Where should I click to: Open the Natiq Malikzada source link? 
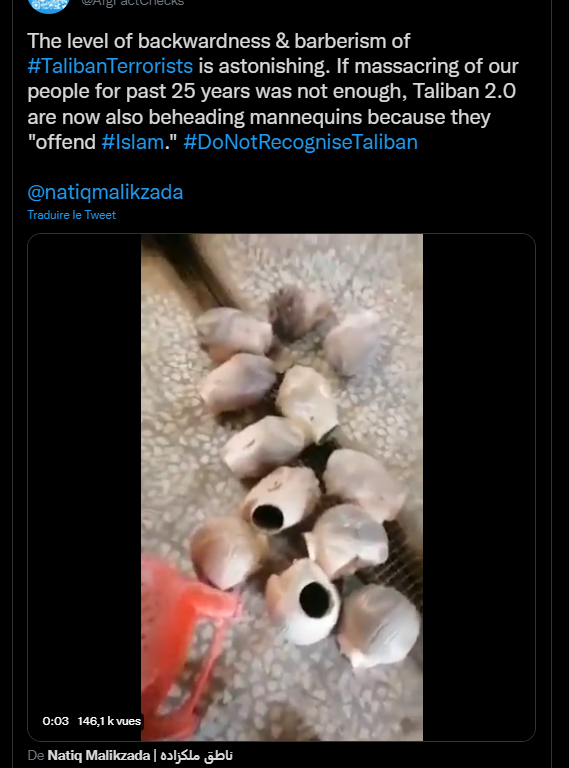pyautogui.click(x=98, y=755)
